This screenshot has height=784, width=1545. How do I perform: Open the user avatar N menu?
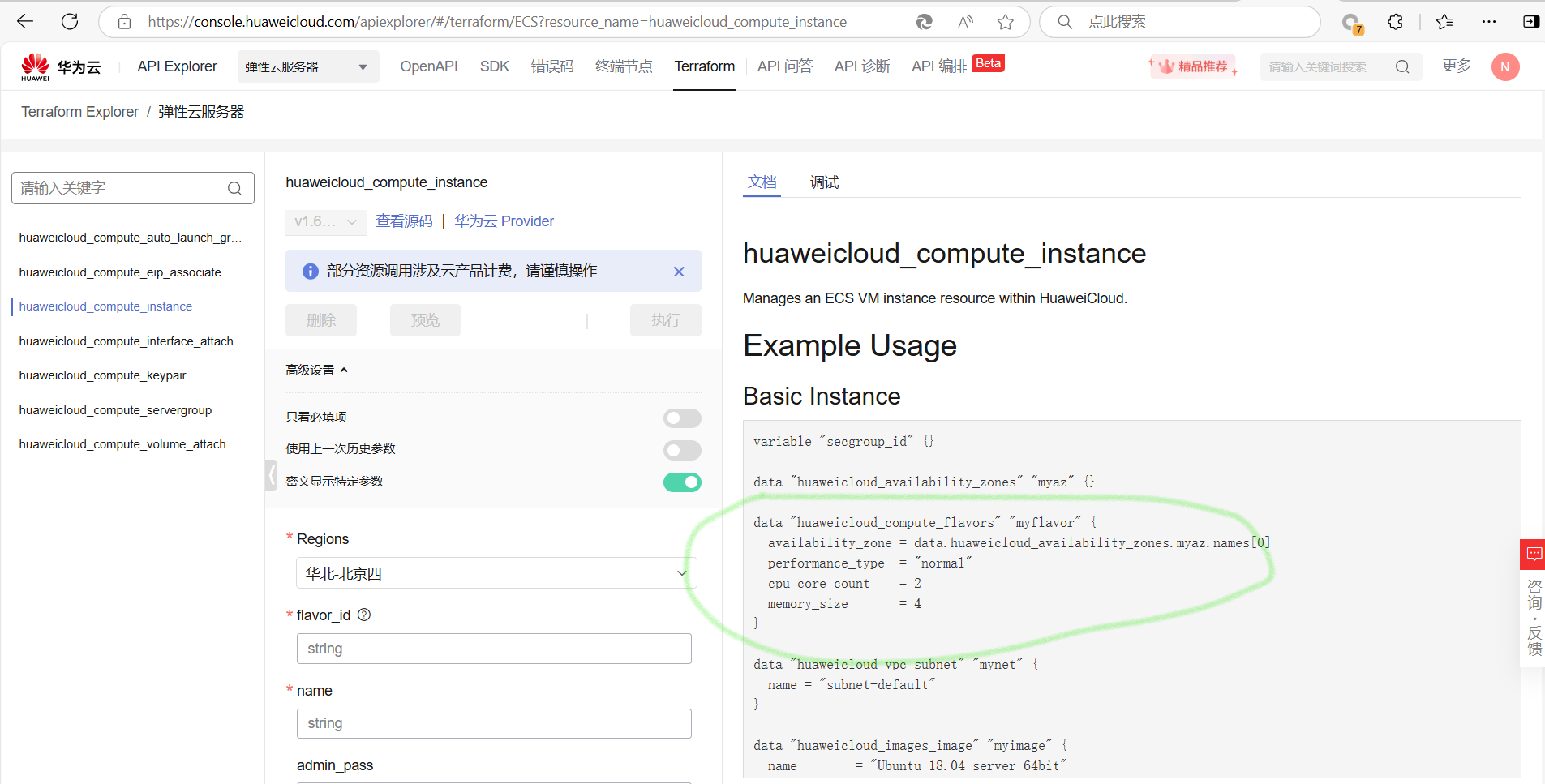[1505, 66]
